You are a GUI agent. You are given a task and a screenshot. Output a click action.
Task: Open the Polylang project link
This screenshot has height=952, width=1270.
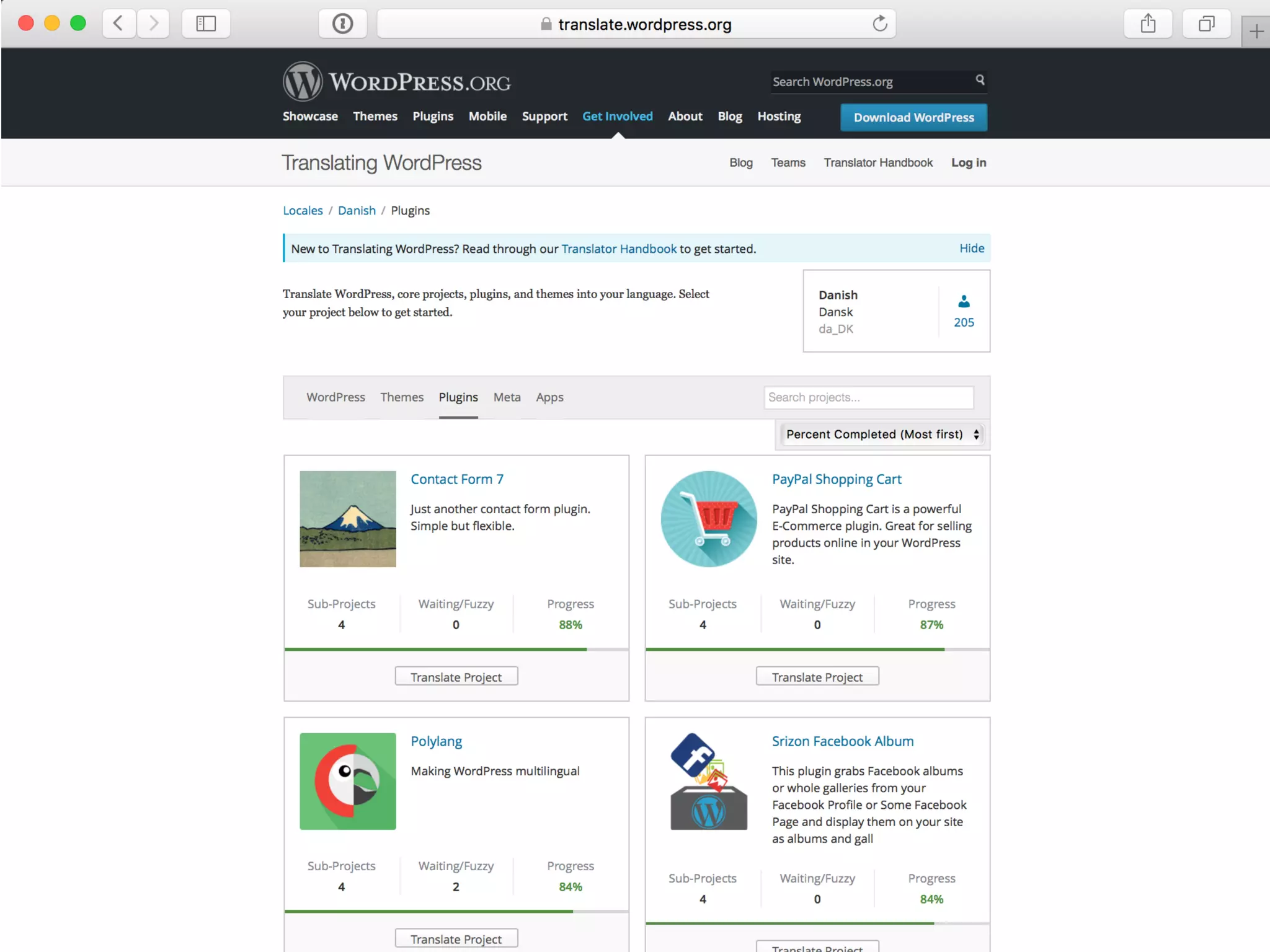tap(436, 741)
